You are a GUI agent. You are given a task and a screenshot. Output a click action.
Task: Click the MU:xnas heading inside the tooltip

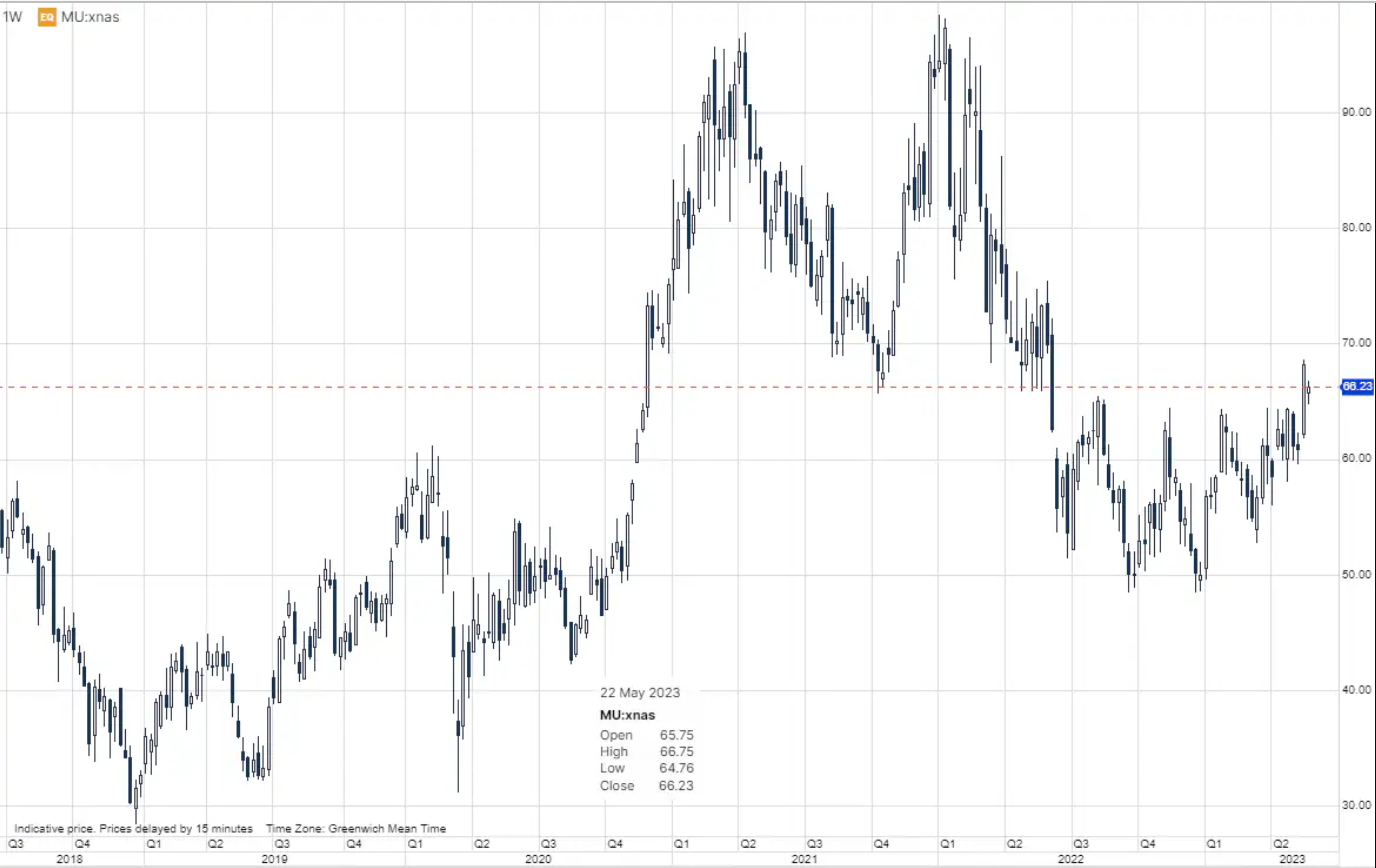pyautogui.click(x=628, y=715)
